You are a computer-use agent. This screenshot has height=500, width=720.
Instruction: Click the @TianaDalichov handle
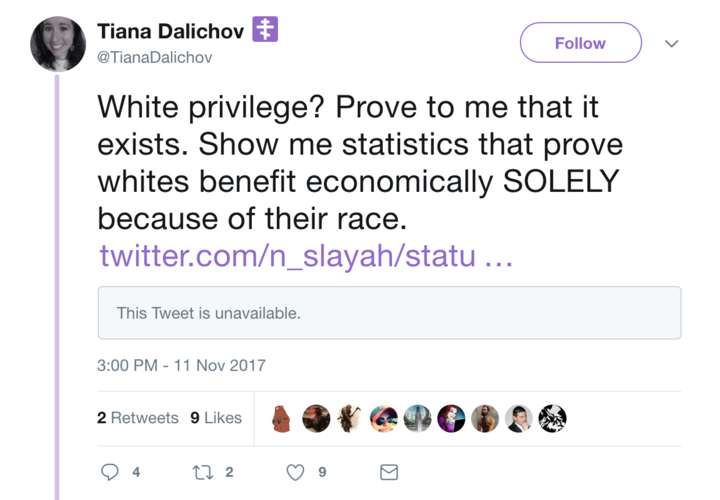[x=154, y=58]
